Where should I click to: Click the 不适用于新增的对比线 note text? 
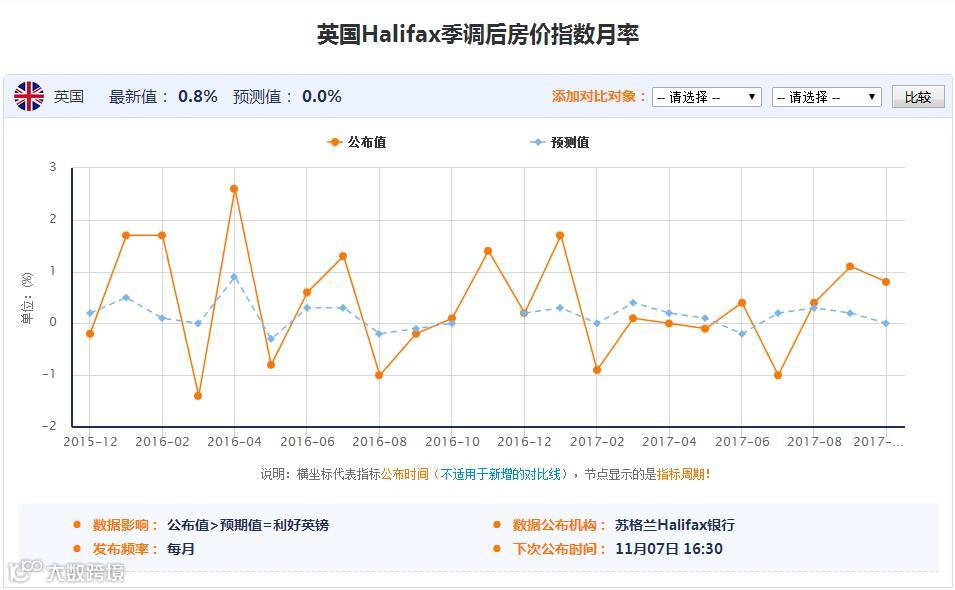(x=500, y=474)
